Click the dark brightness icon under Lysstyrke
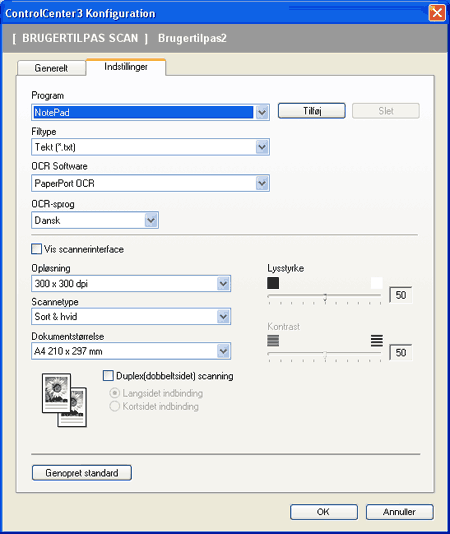 273,283
